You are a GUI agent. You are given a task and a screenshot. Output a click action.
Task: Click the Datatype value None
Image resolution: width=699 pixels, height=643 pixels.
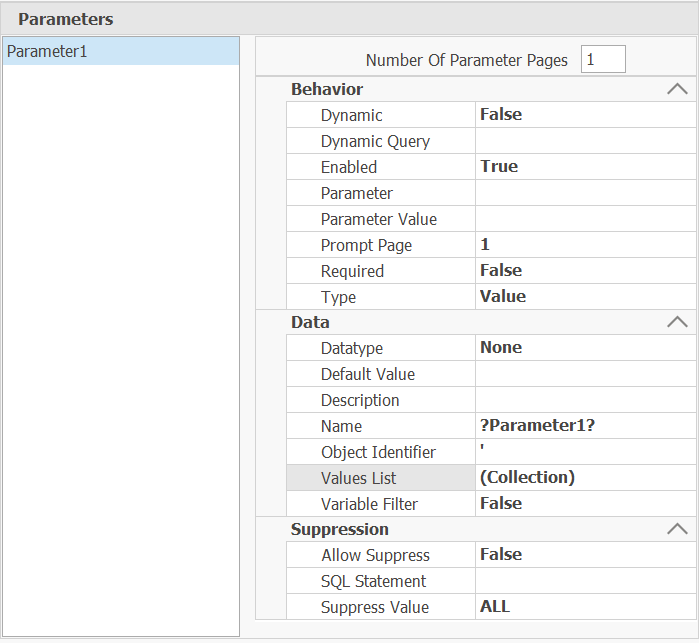pos(585,348)
